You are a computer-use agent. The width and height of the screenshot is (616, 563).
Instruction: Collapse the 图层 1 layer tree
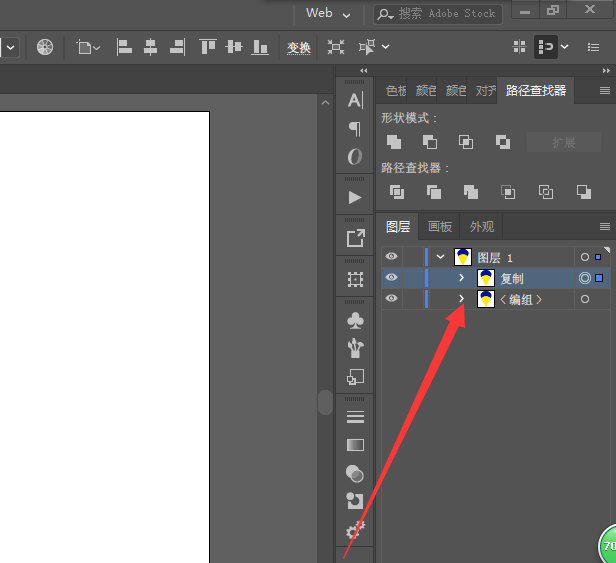tap(441, 257)
